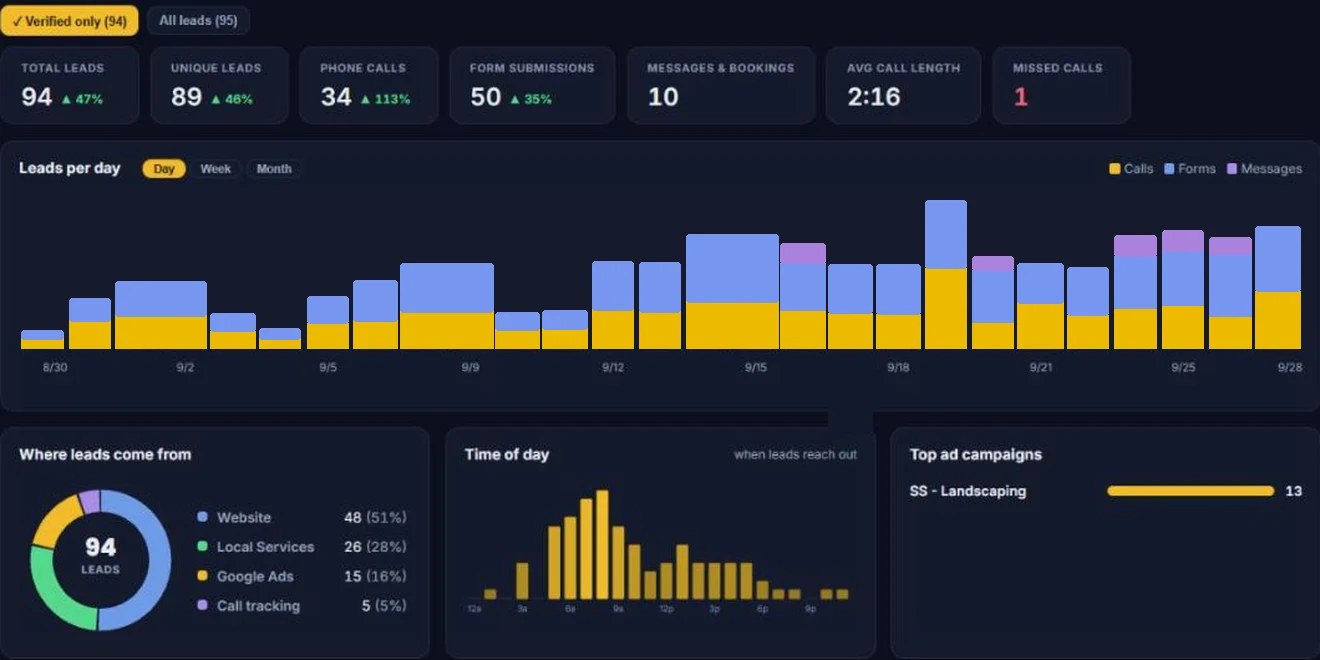The image size is (1320, 660).
Task: Click the Website 48 (51%) value
Action: click(x=375, y=517)
